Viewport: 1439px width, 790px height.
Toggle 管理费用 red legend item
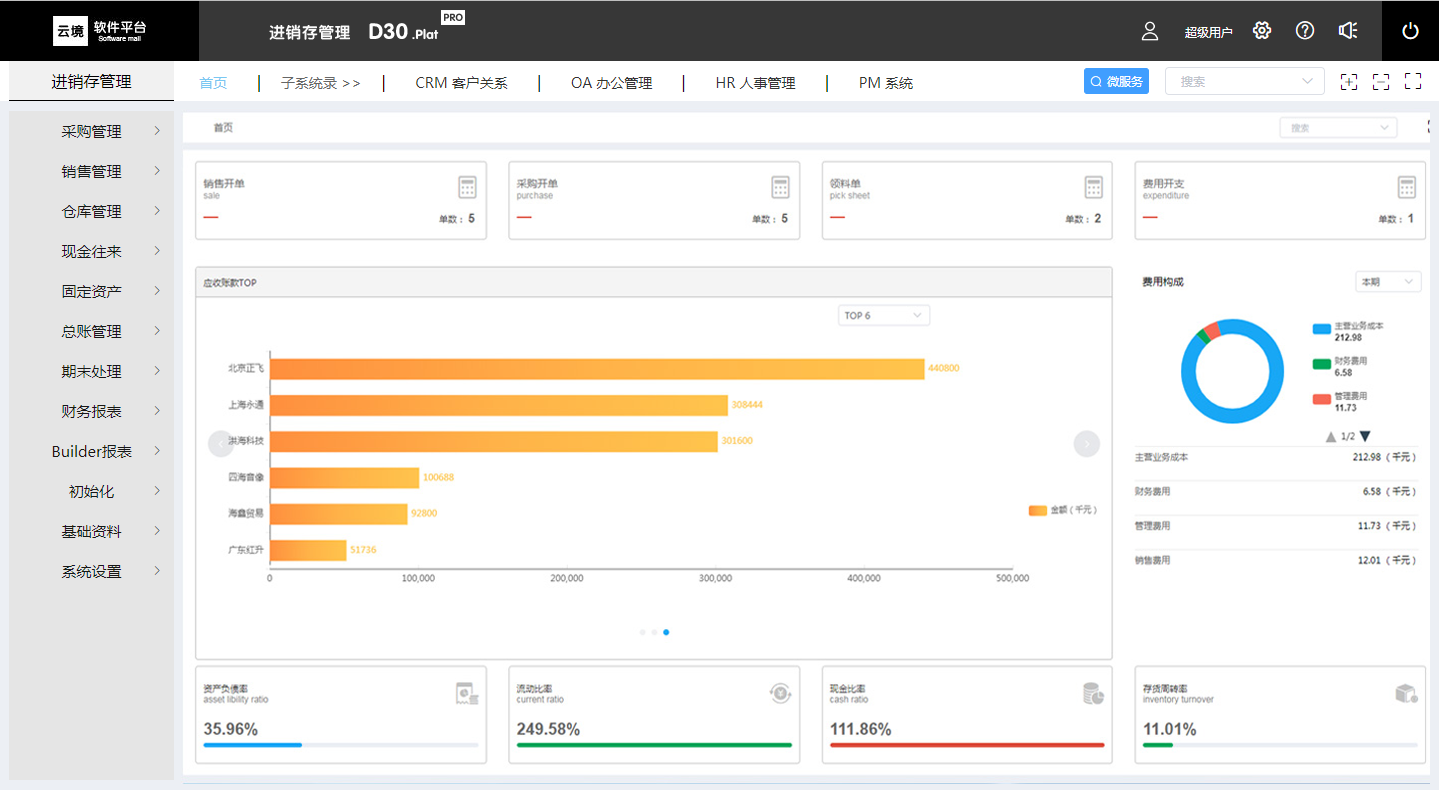point(1322,399)
